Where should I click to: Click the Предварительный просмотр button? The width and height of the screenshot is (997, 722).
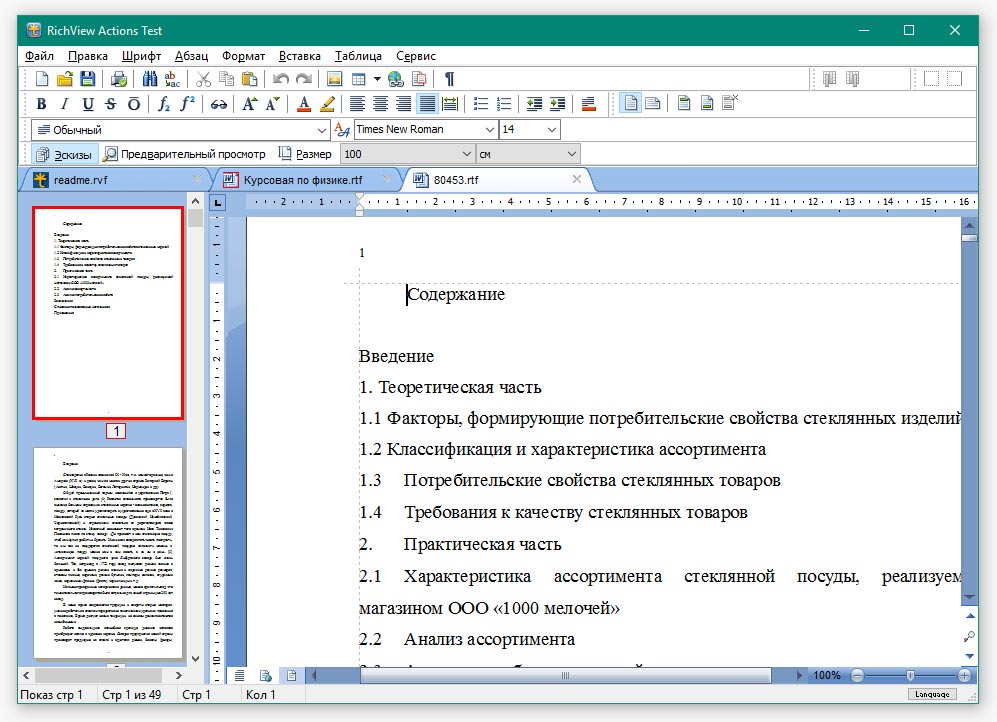coord(185,154)
